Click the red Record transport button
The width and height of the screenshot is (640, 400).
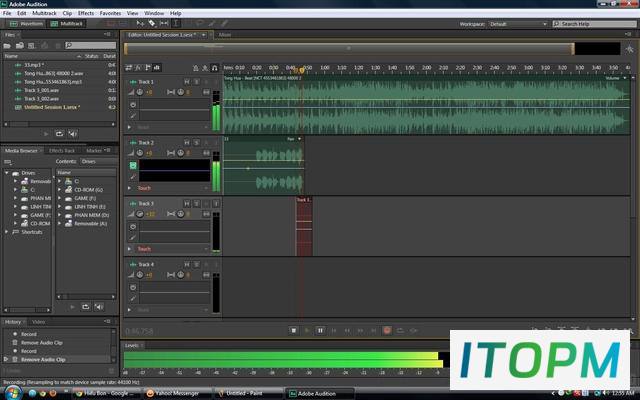tap(387, 330)
